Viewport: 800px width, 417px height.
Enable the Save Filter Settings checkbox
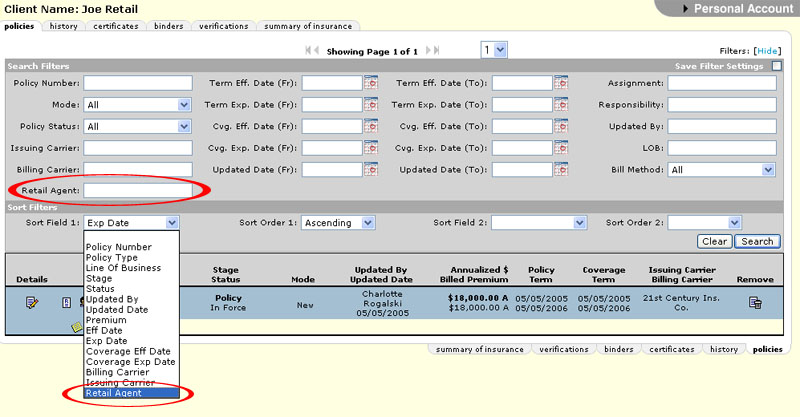[x=777, y=66]
